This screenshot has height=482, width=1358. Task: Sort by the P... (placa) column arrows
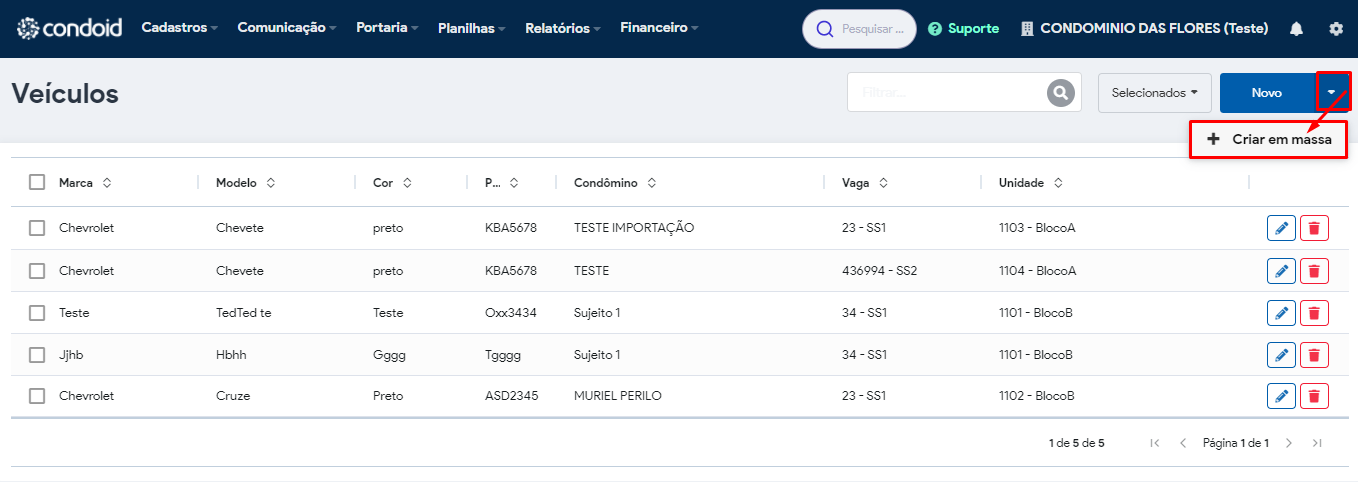514,183
